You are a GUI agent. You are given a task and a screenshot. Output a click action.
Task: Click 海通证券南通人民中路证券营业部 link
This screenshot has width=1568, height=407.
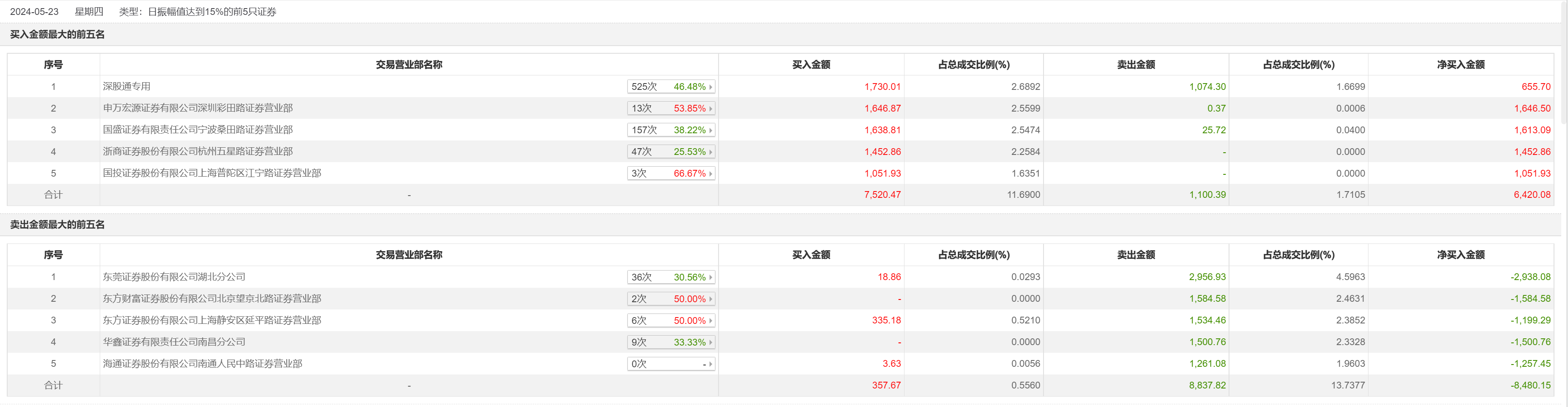(203, 365)
